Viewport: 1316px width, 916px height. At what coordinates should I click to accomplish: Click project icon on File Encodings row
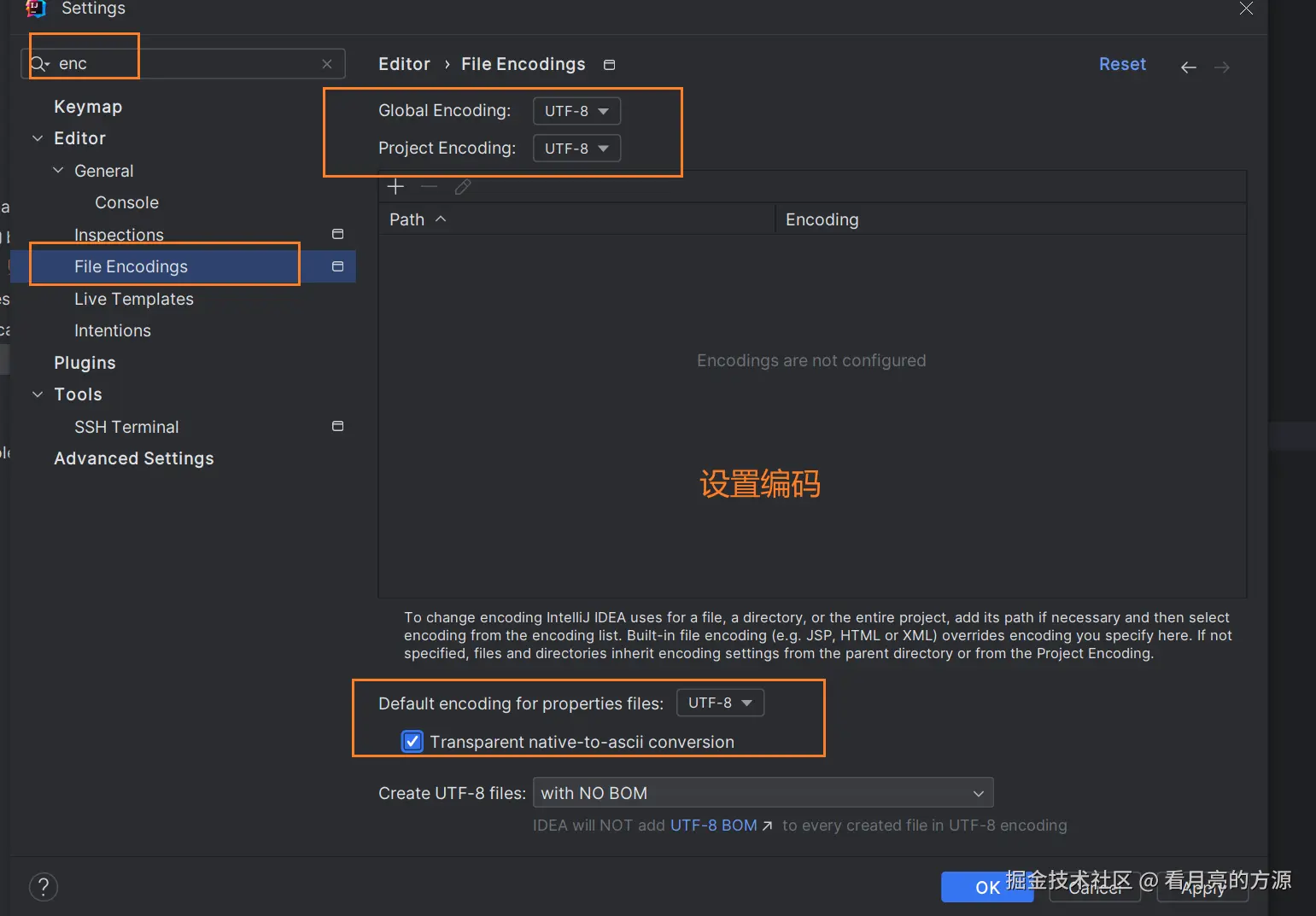[x=337, y=266]
